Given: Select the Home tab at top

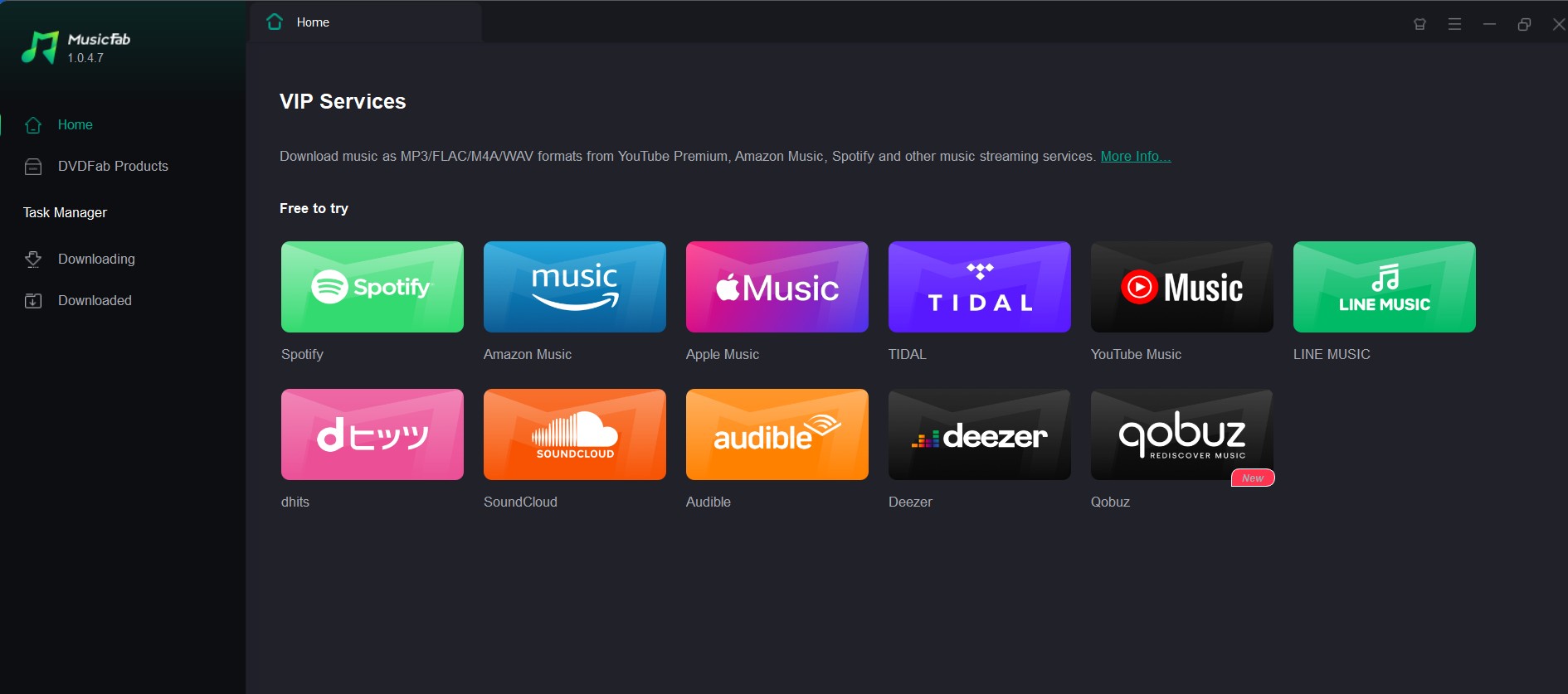Looking at the screenshot, I should pyautogui.click(x=366, y=22).
